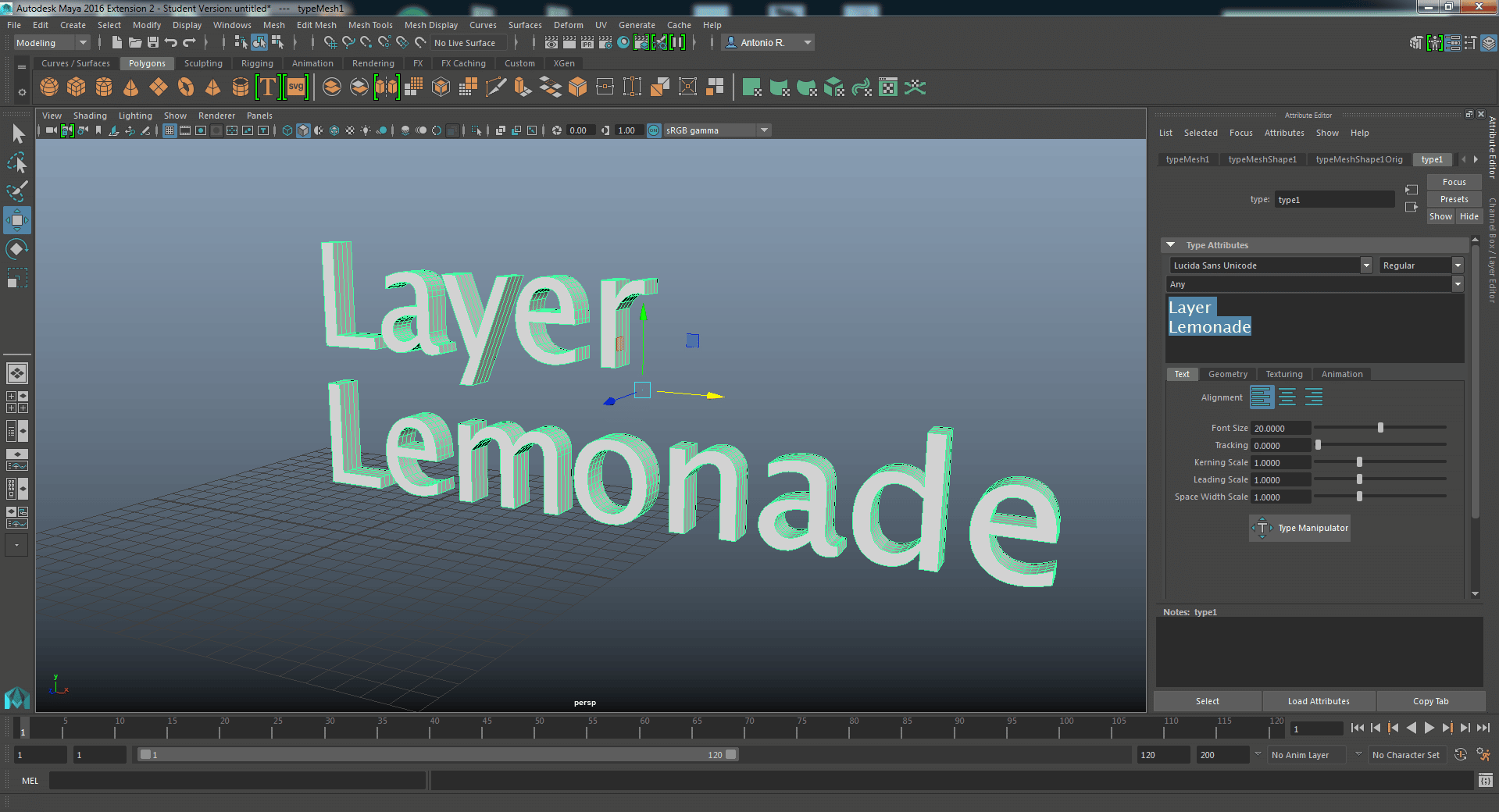Click the polygon cube shelf icon
This screenshot has height=812, width=1499.
click(77, 87)
